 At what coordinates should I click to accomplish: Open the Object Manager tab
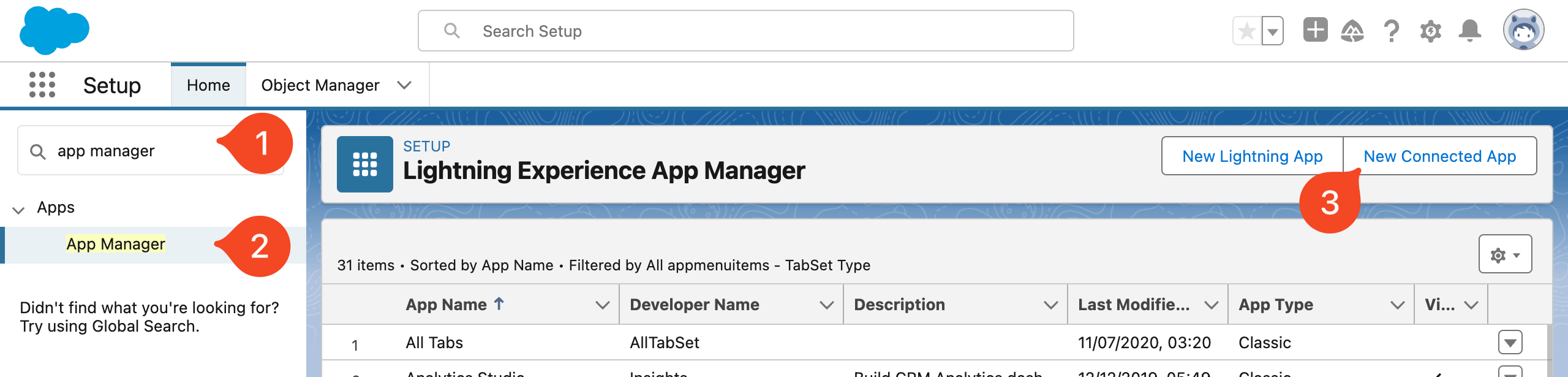coord(320,85)
